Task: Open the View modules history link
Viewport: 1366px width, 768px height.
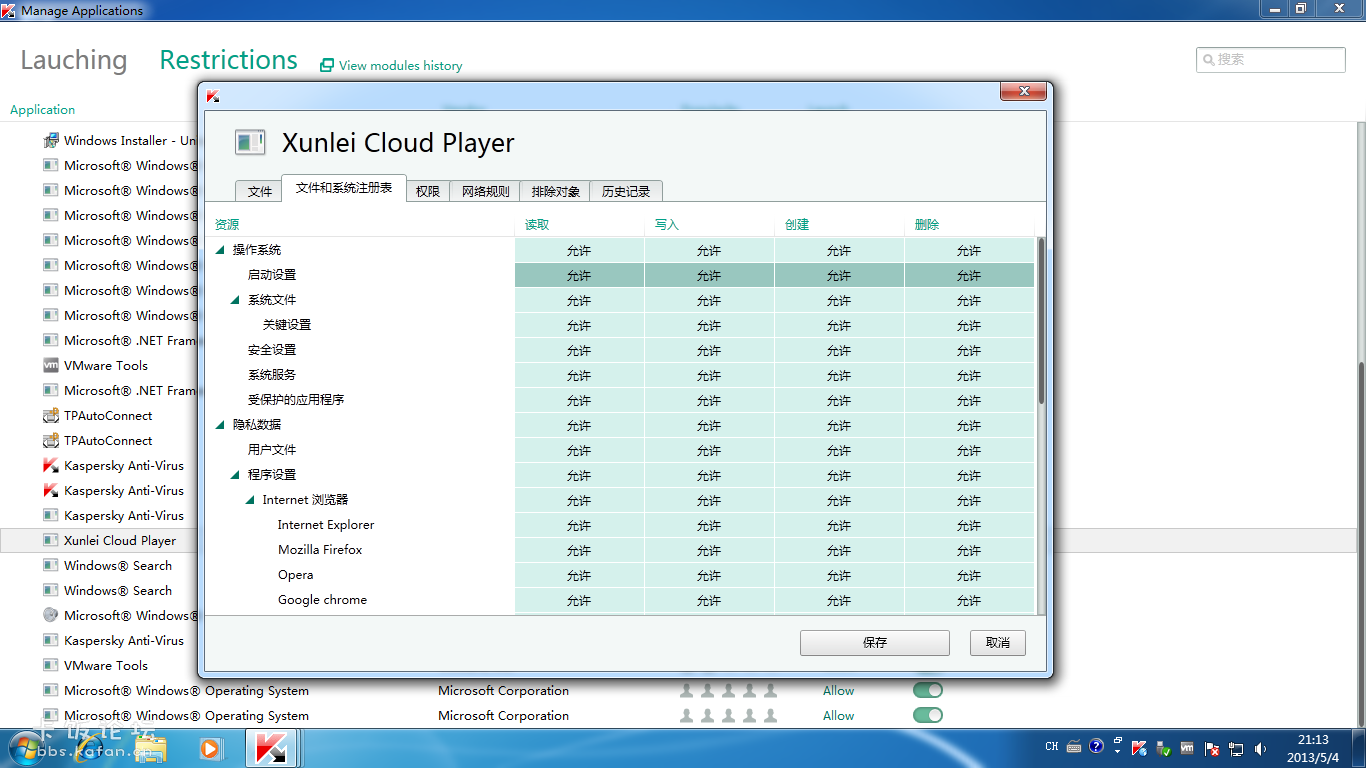Action: click(400, 66)
